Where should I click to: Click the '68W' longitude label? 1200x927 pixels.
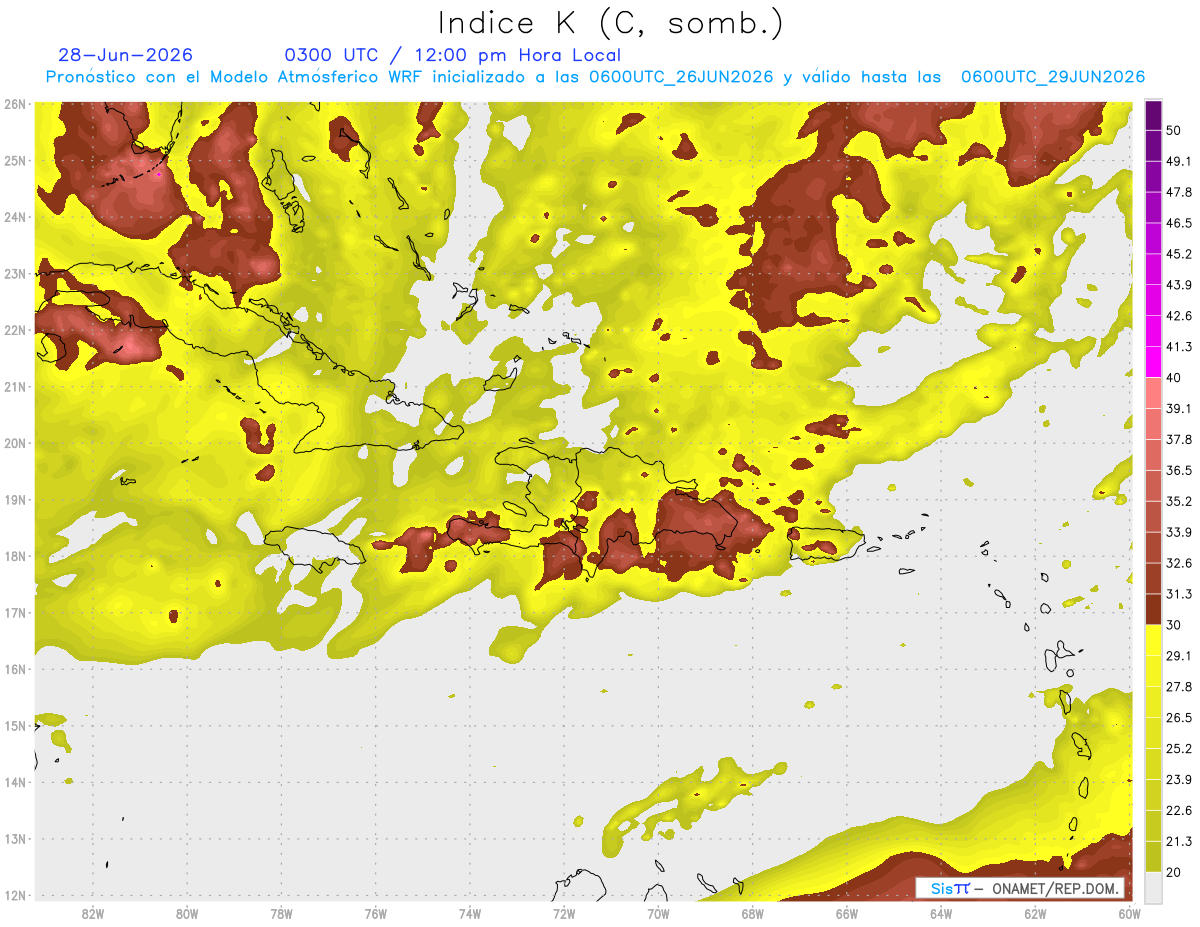[x=753, y=914]
